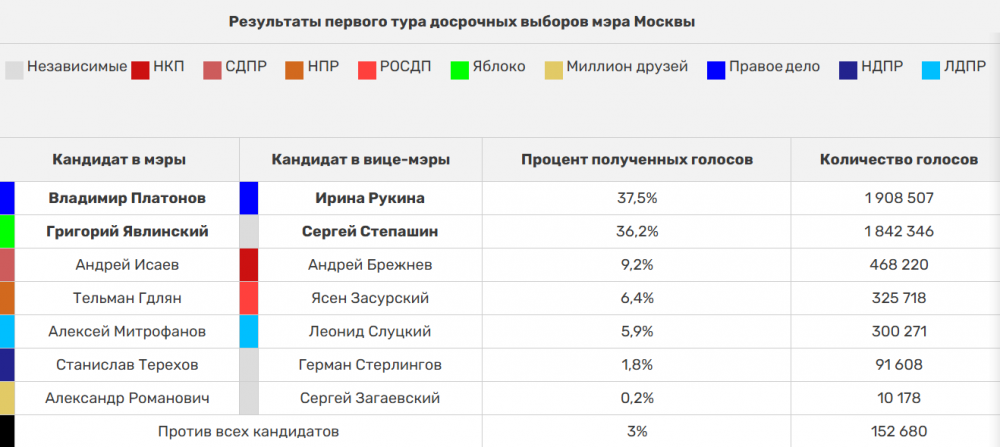Click the Сергей Степашин name
The height and width of the screenshot is (447, 1000).
point(370,231)
